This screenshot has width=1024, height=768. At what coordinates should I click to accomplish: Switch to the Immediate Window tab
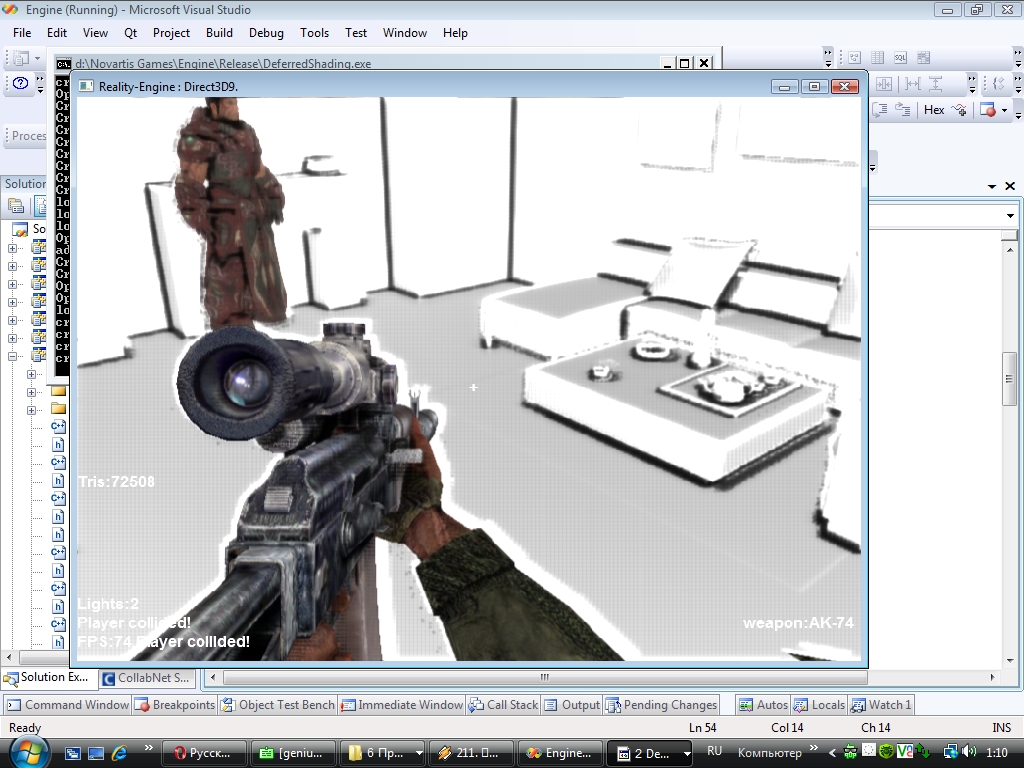(x=402, y=705)
